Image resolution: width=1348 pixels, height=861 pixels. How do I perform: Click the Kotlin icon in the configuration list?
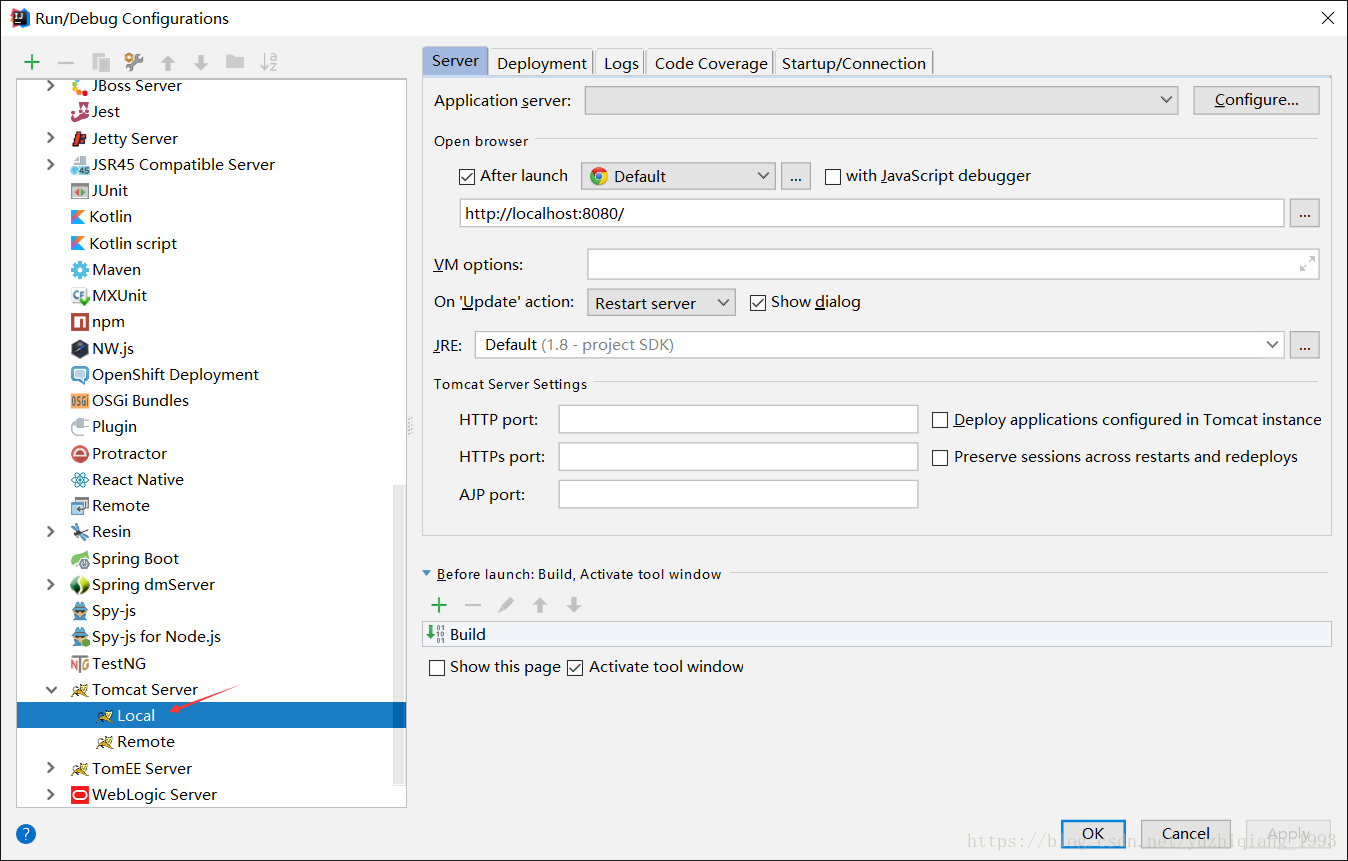click(79, 217)
